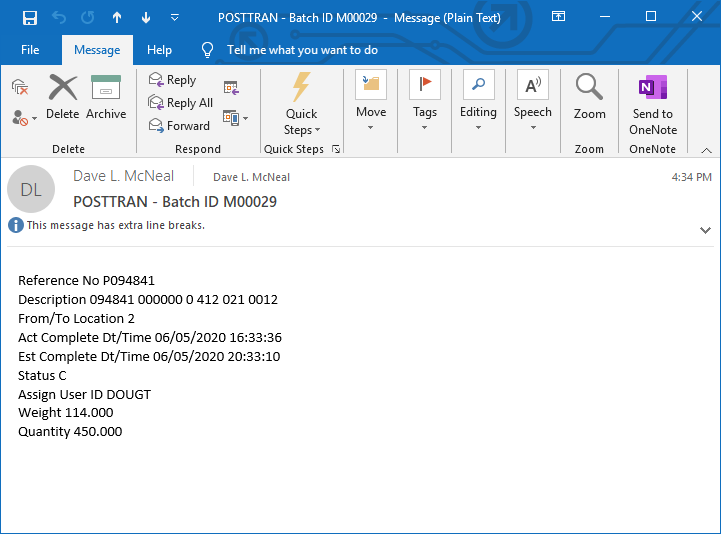Select the Message tab
721x534 pixels.
[x=97, y=50]
